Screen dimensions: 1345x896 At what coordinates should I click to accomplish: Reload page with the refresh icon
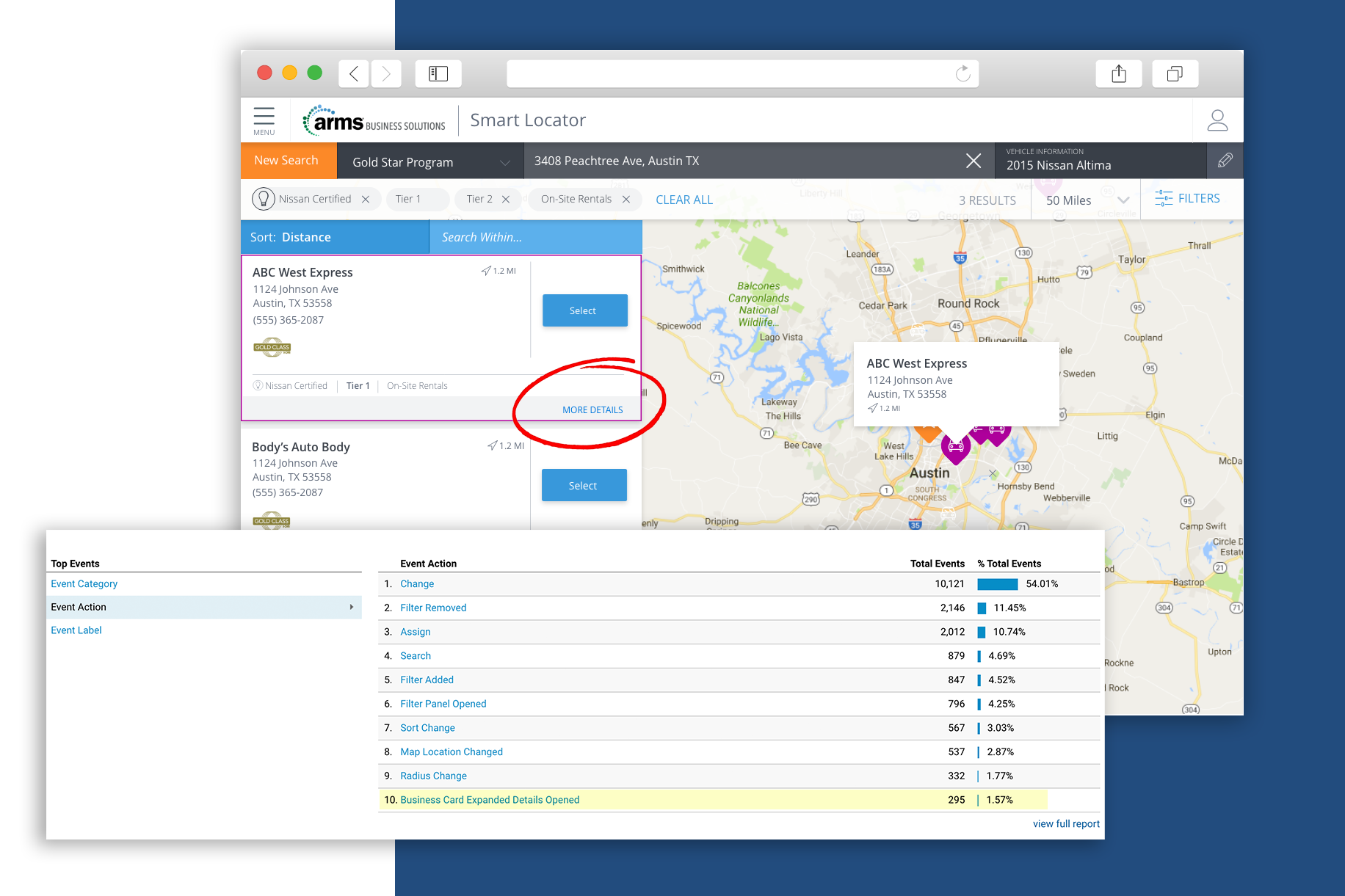[962, 73]
